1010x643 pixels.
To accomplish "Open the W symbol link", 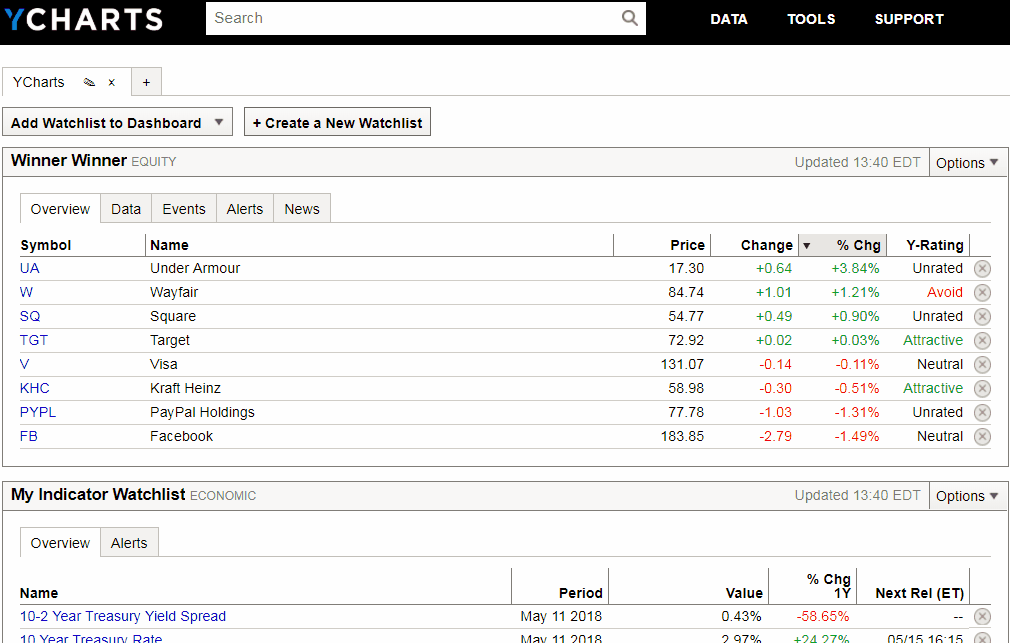I will tap(26, 293).
